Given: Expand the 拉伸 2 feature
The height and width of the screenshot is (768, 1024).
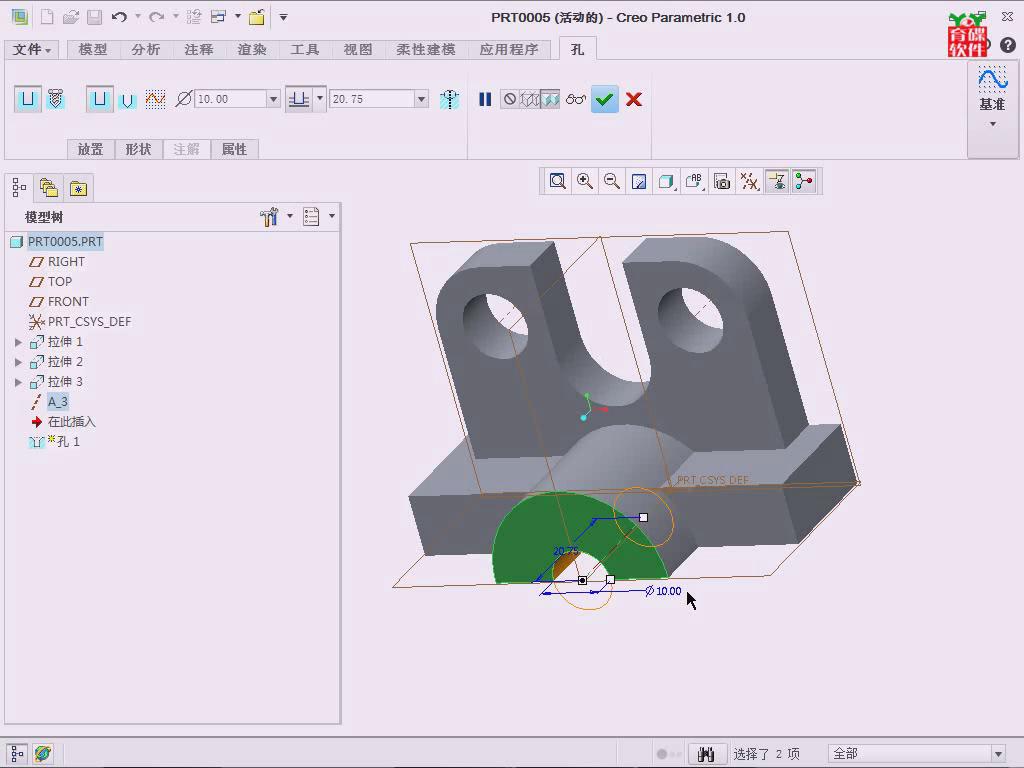Looking at the screenshot, I should tap(18, 362).
